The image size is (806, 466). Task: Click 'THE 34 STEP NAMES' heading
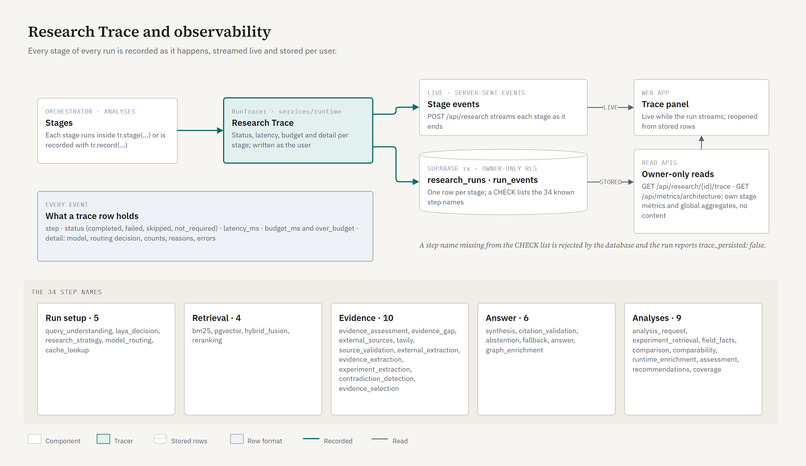(x=67, y=292)
